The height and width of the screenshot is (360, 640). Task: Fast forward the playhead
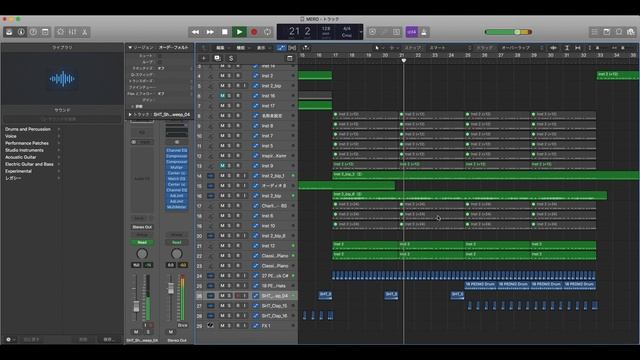[x=210, y=32]
